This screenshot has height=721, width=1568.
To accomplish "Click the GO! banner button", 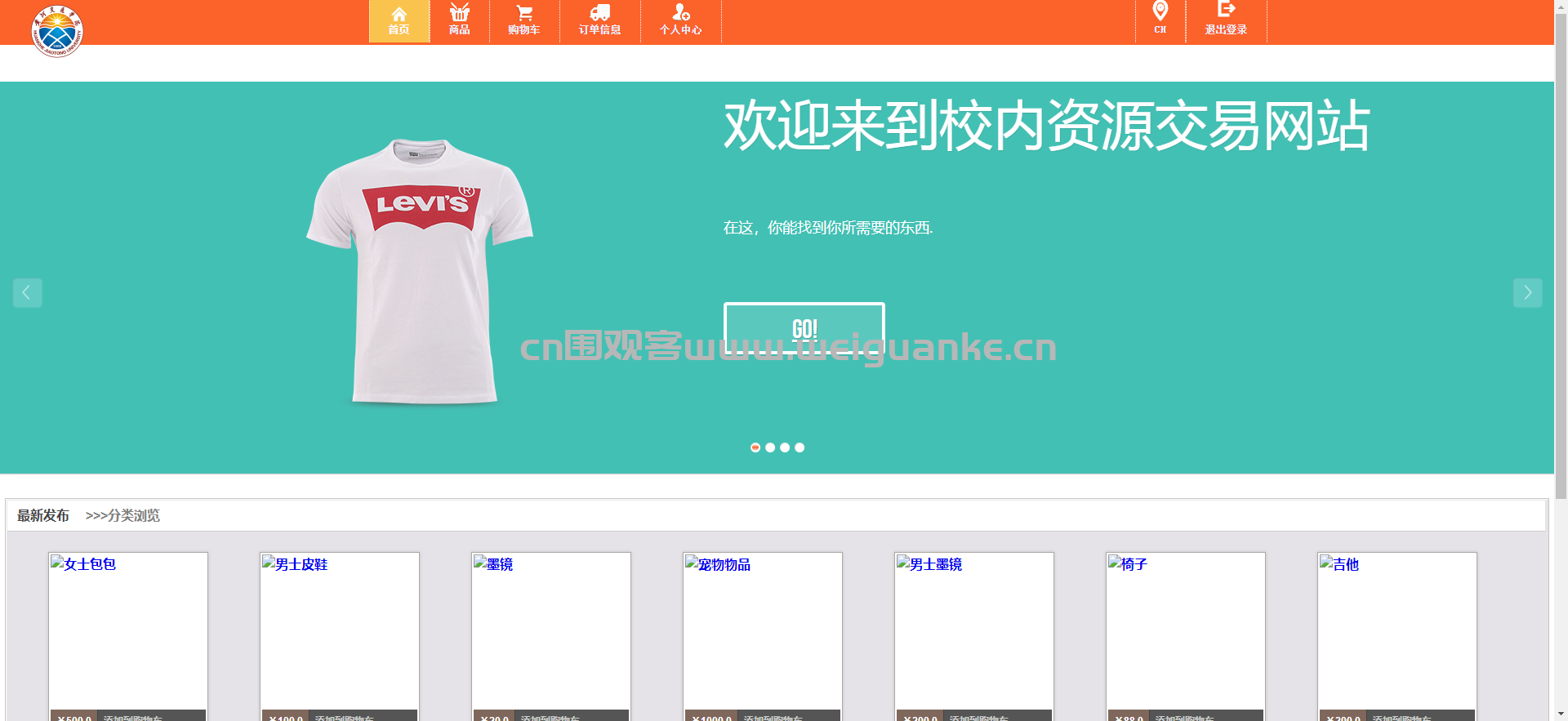I will coord(804,328).
